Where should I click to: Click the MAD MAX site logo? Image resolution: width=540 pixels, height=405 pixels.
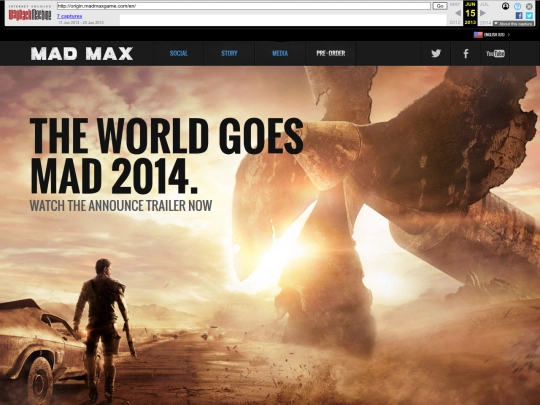pos(82,54)
